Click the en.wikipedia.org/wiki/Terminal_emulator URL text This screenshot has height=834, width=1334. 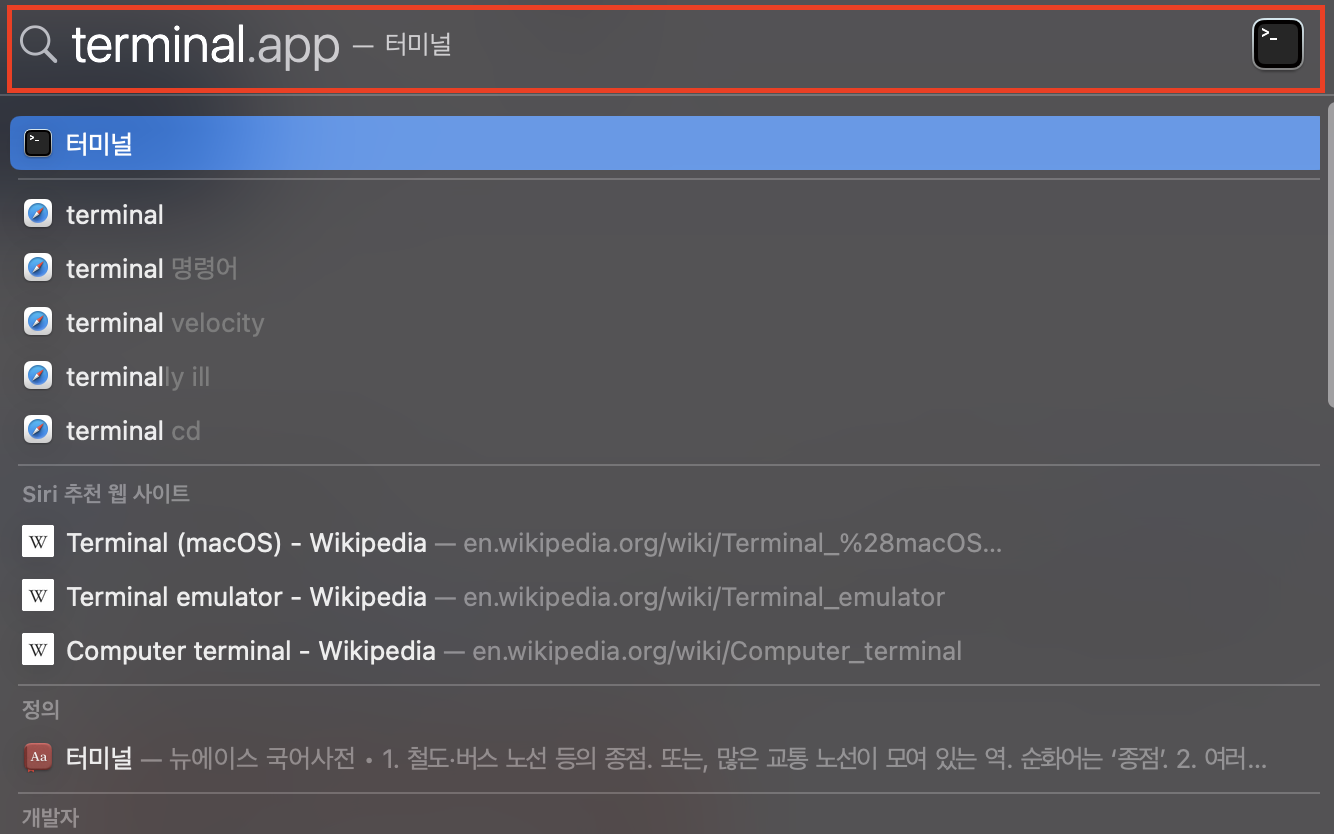pyautogui.click(x=704, y=597)
